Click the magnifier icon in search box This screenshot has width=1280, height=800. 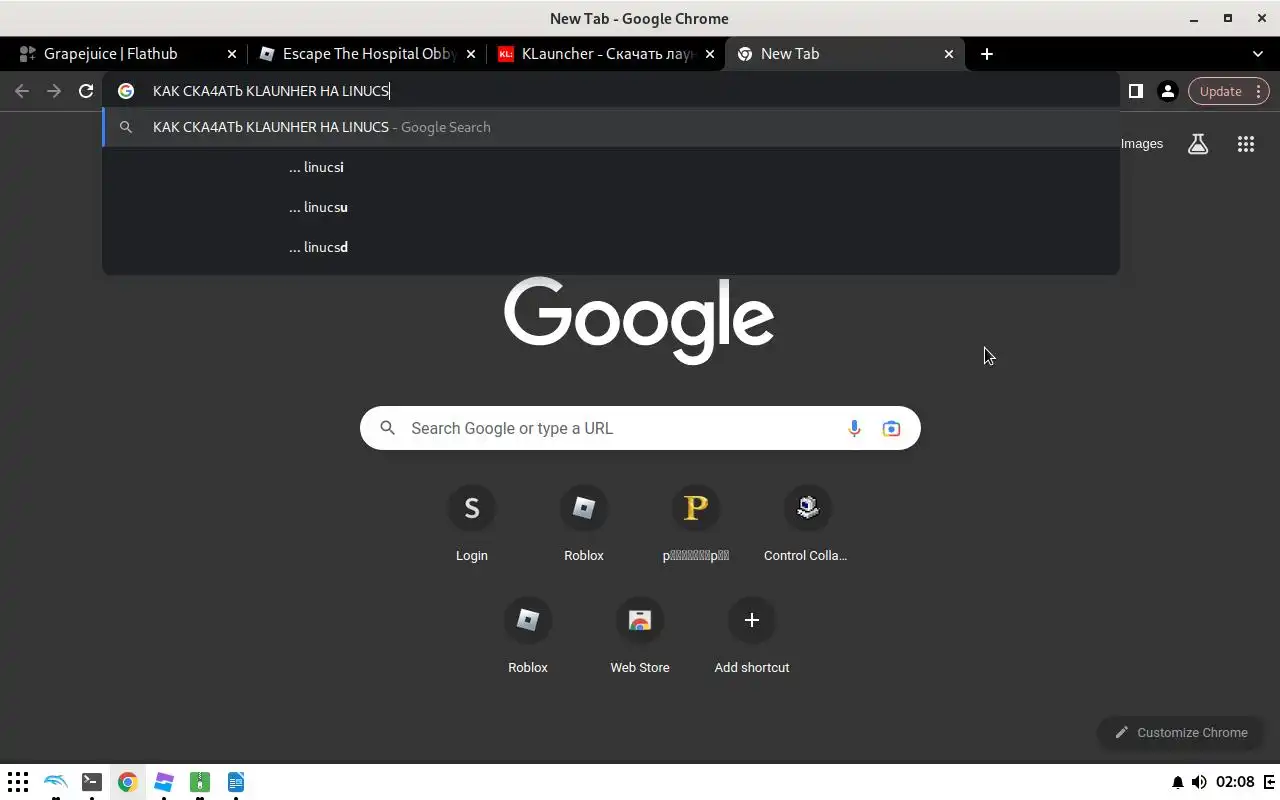[x=388, y=428]
